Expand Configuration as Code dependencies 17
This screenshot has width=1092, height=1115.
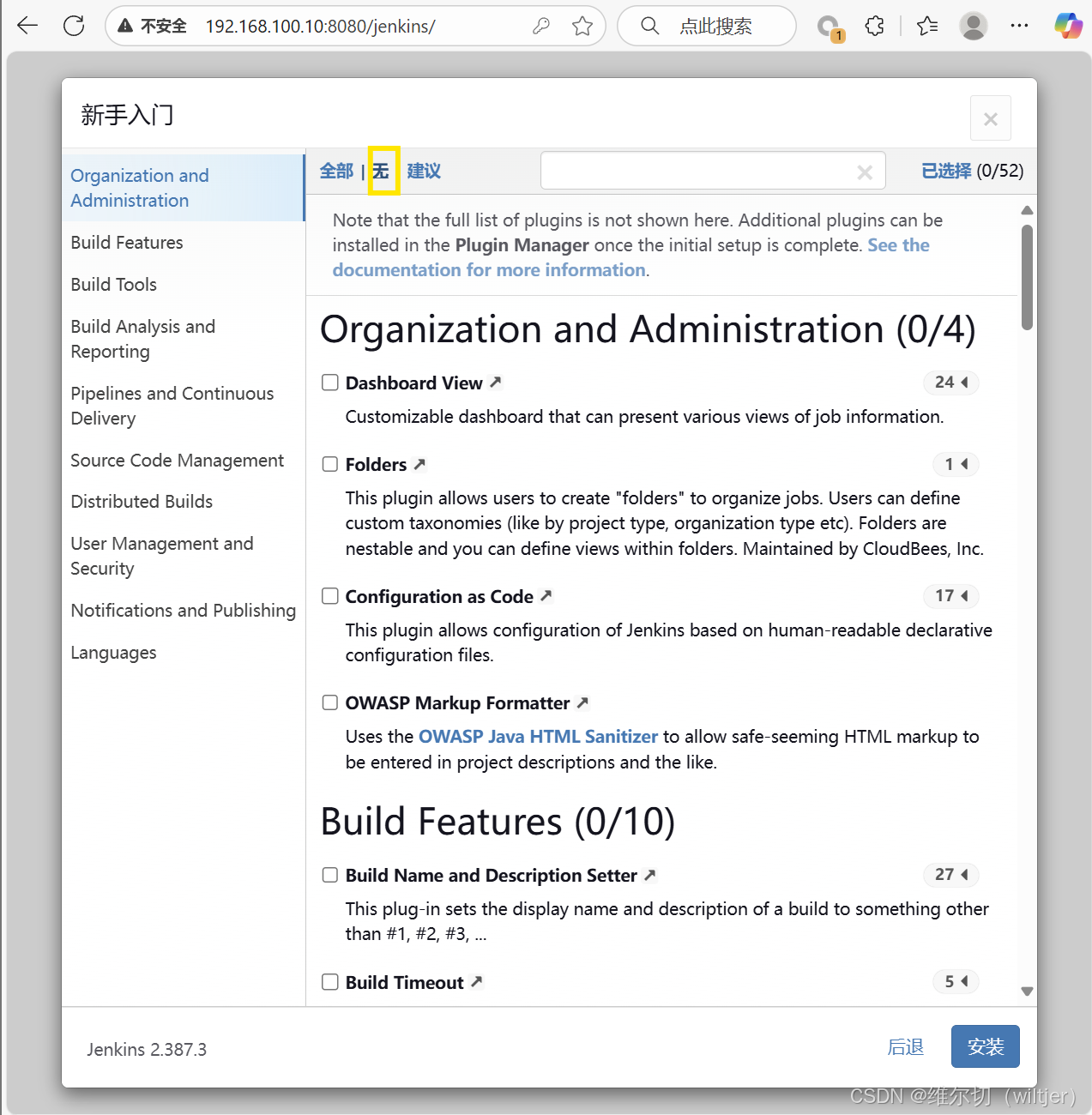click(x=951, y=595)
